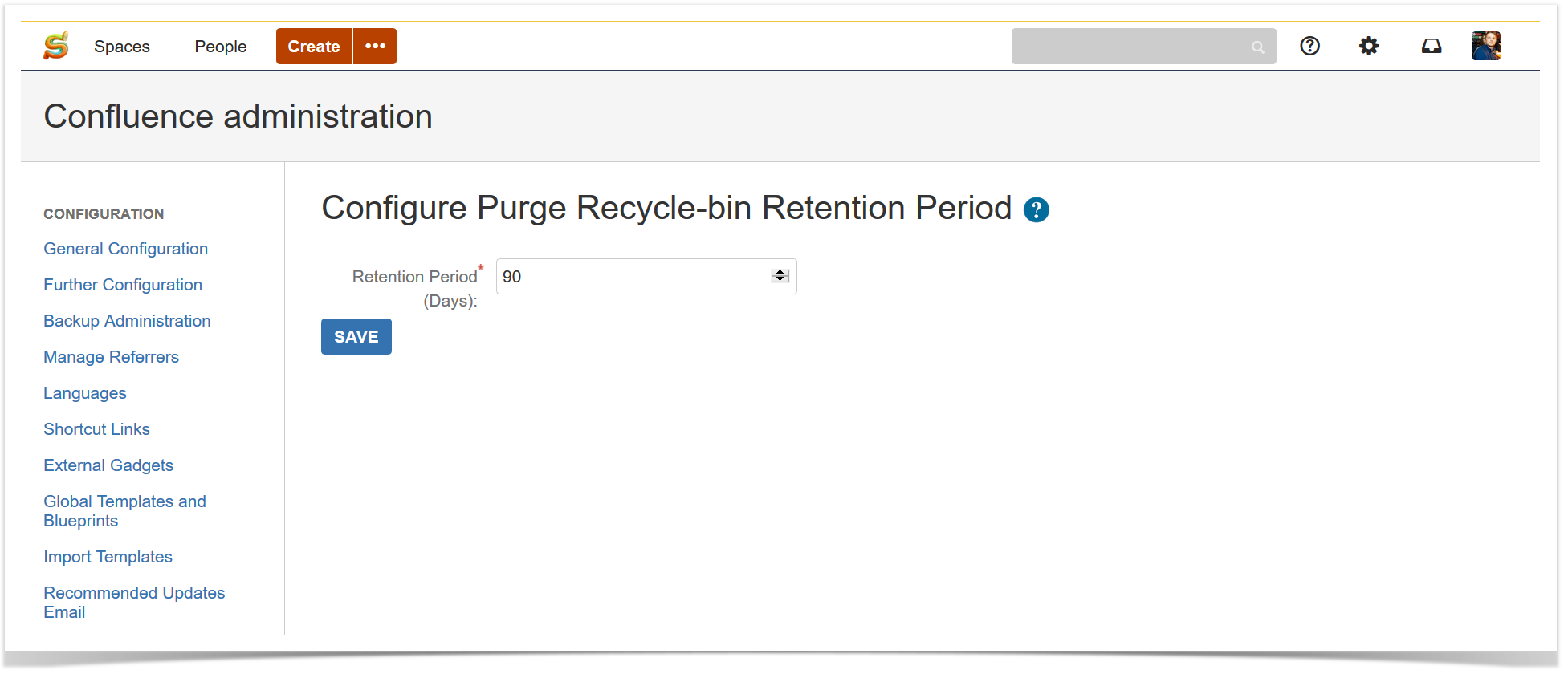Click the Confluence logo icon
The height and width of the screenshot is (674, 1568).
coord(56,46)
